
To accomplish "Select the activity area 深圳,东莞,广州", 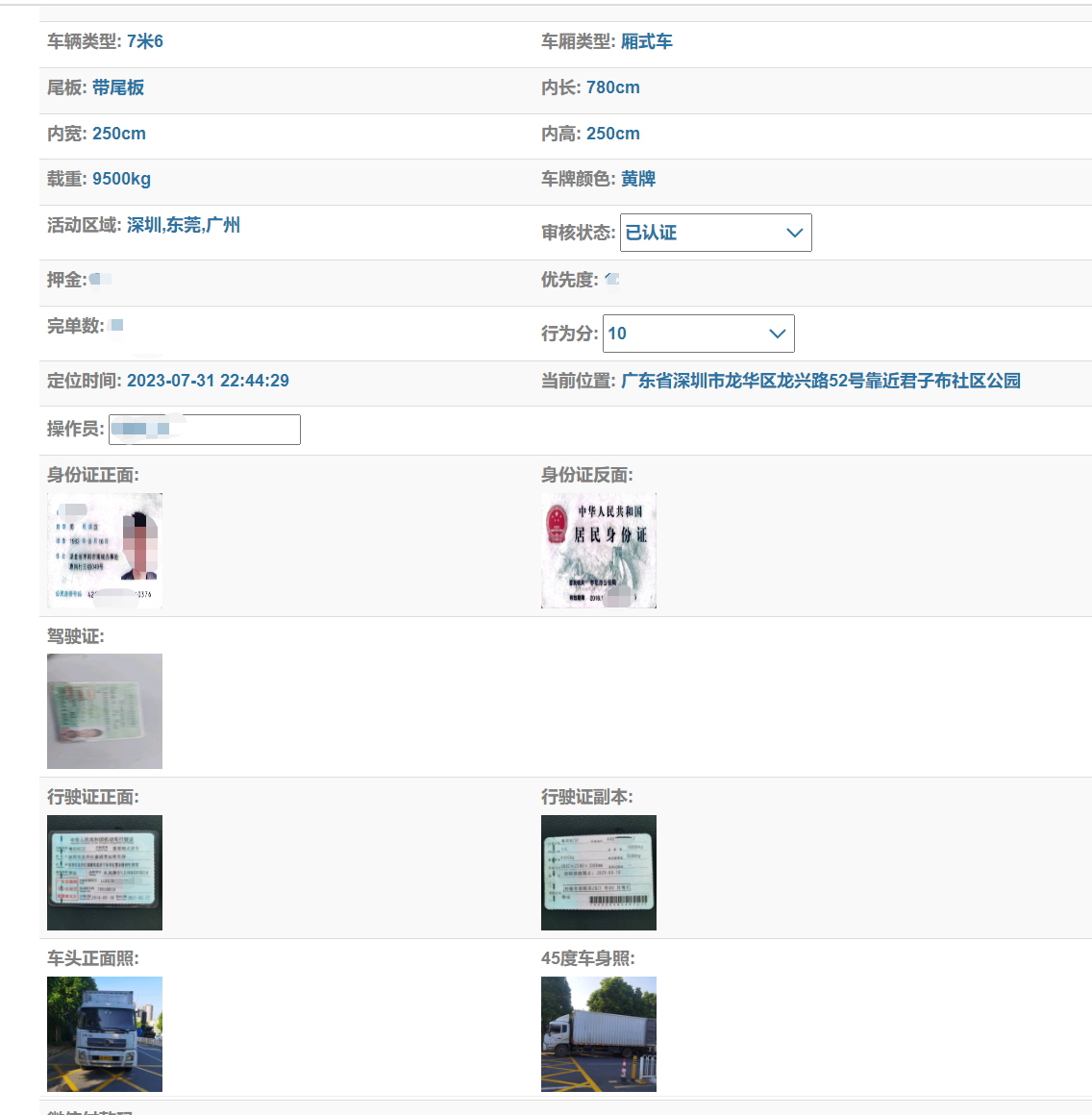I will 186,225.
